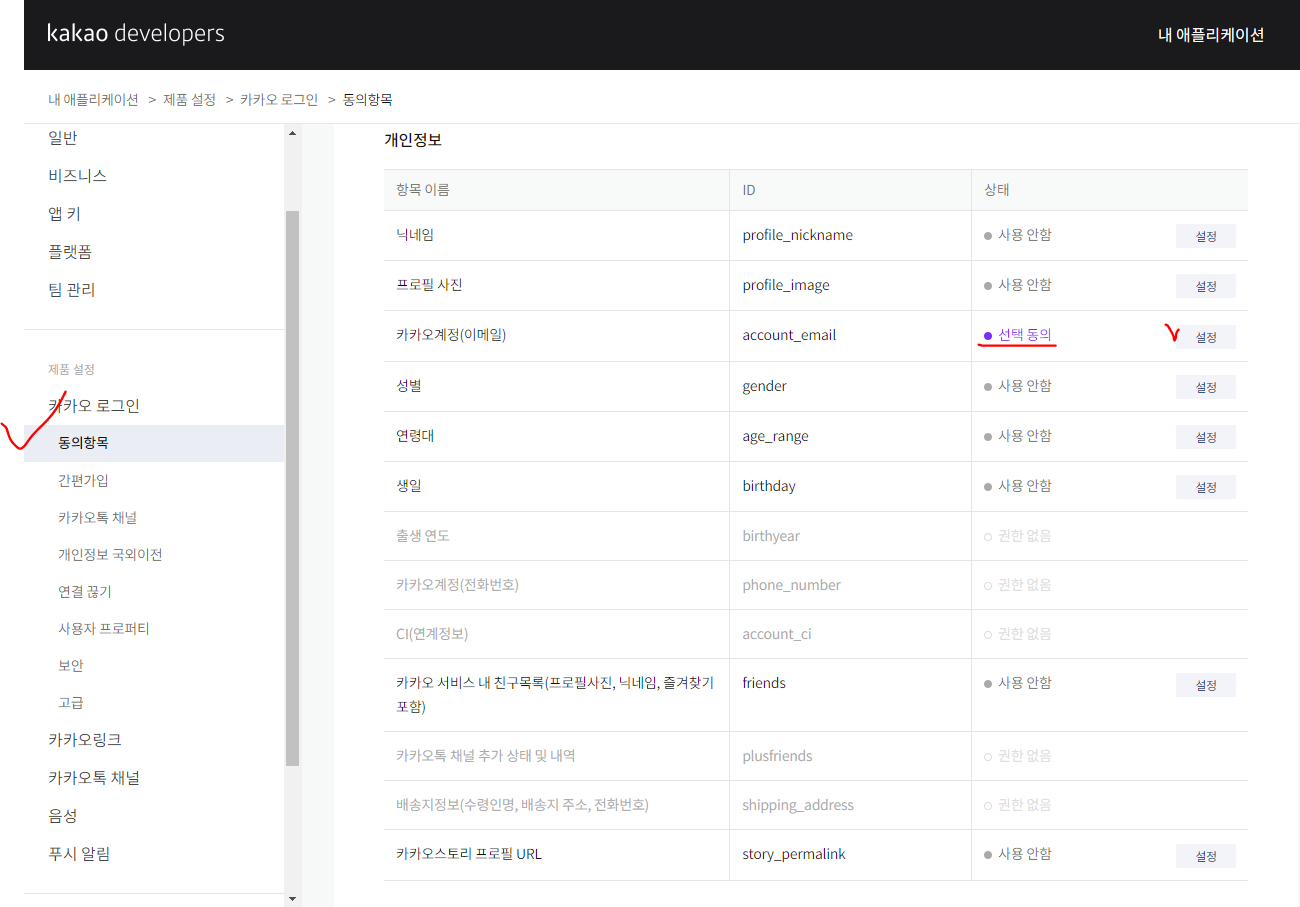This screenshot has height=907, width=1300.
Task: Click 카카오계정(이메일) item name
Action: pos(451,335)
